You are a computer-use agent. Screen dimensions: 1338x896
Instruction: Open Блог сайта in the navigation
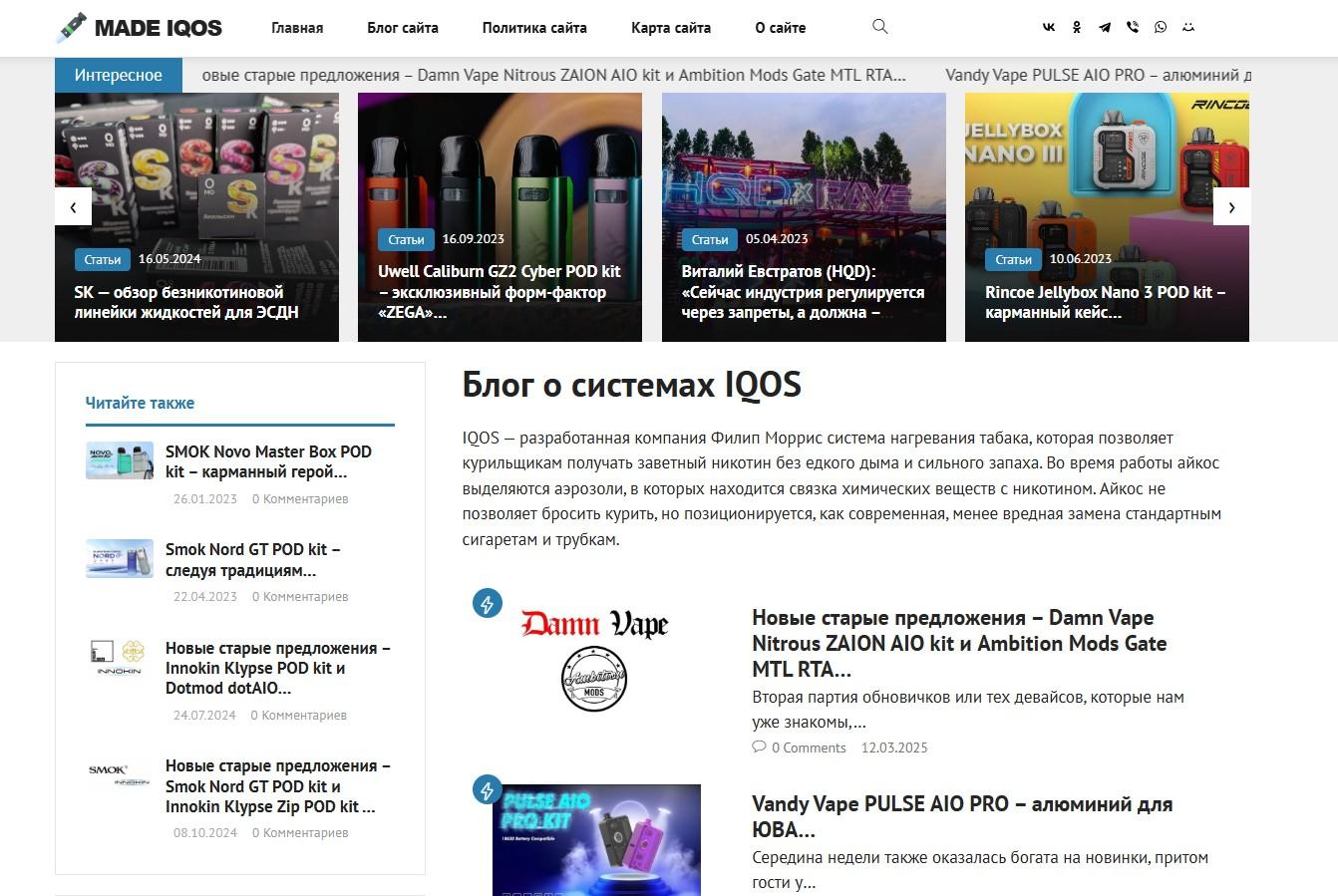coord(403,28)
